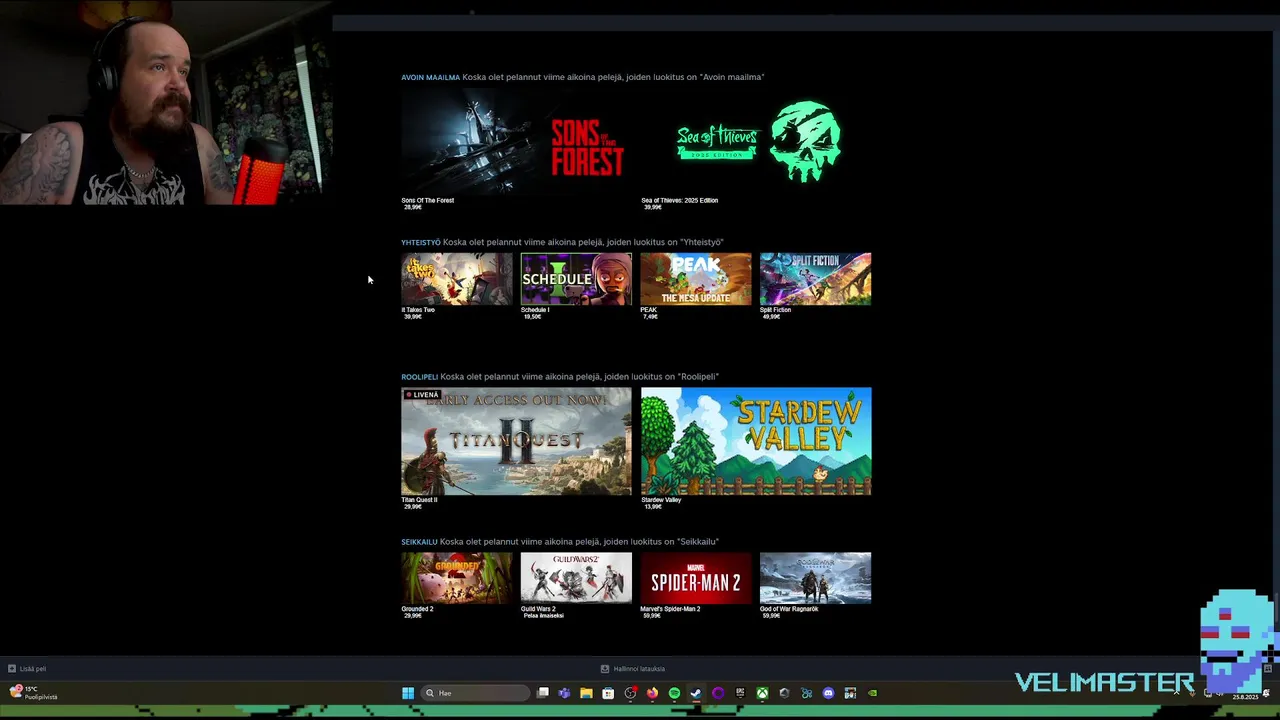Click 'Pelaa ilmaiseksi' under Guild Wars 2
Screen dimensions: 1280x720
(544, 616)
